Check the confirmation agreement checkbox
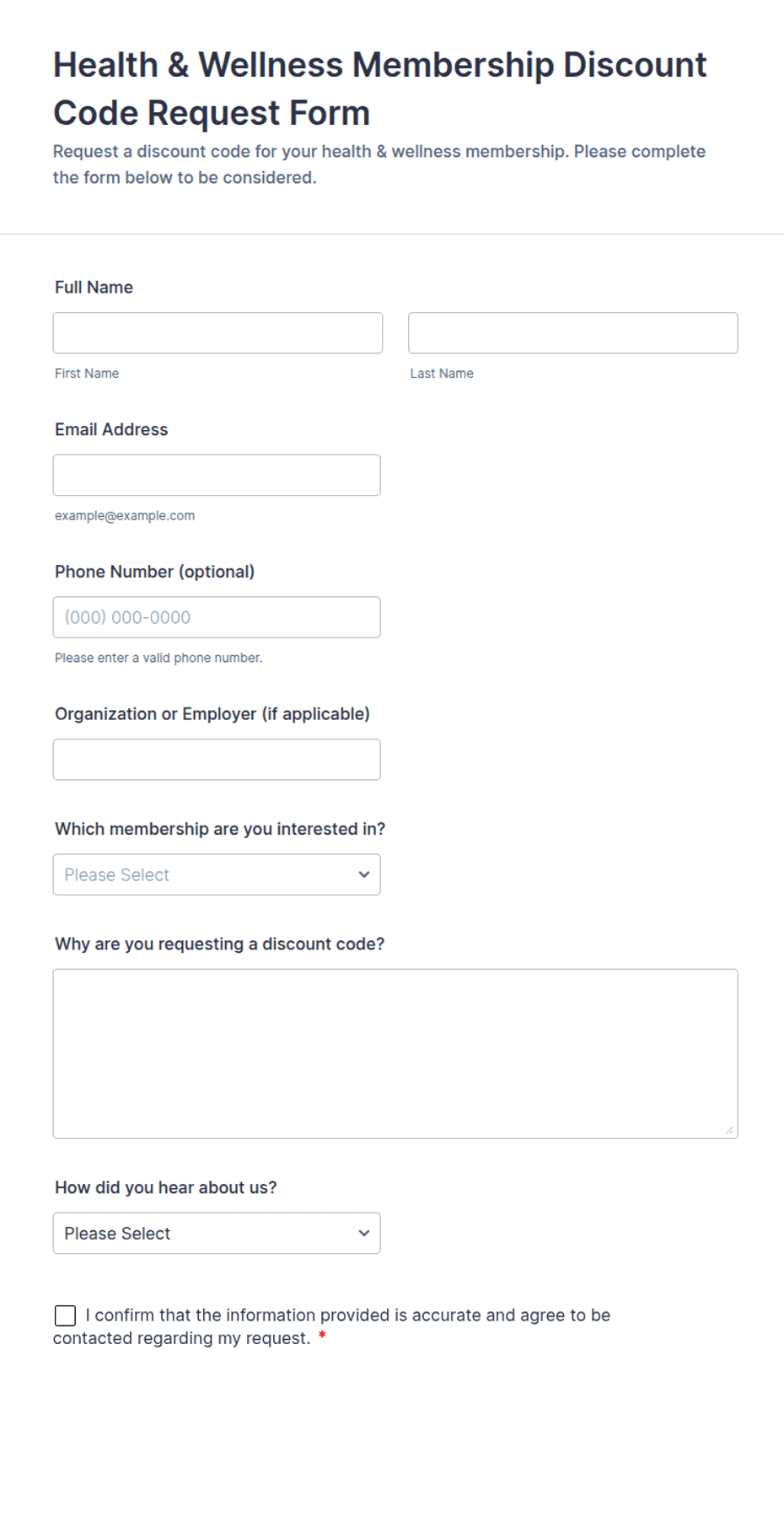This screenshot has height=1522, width=784. [65, 1315]
